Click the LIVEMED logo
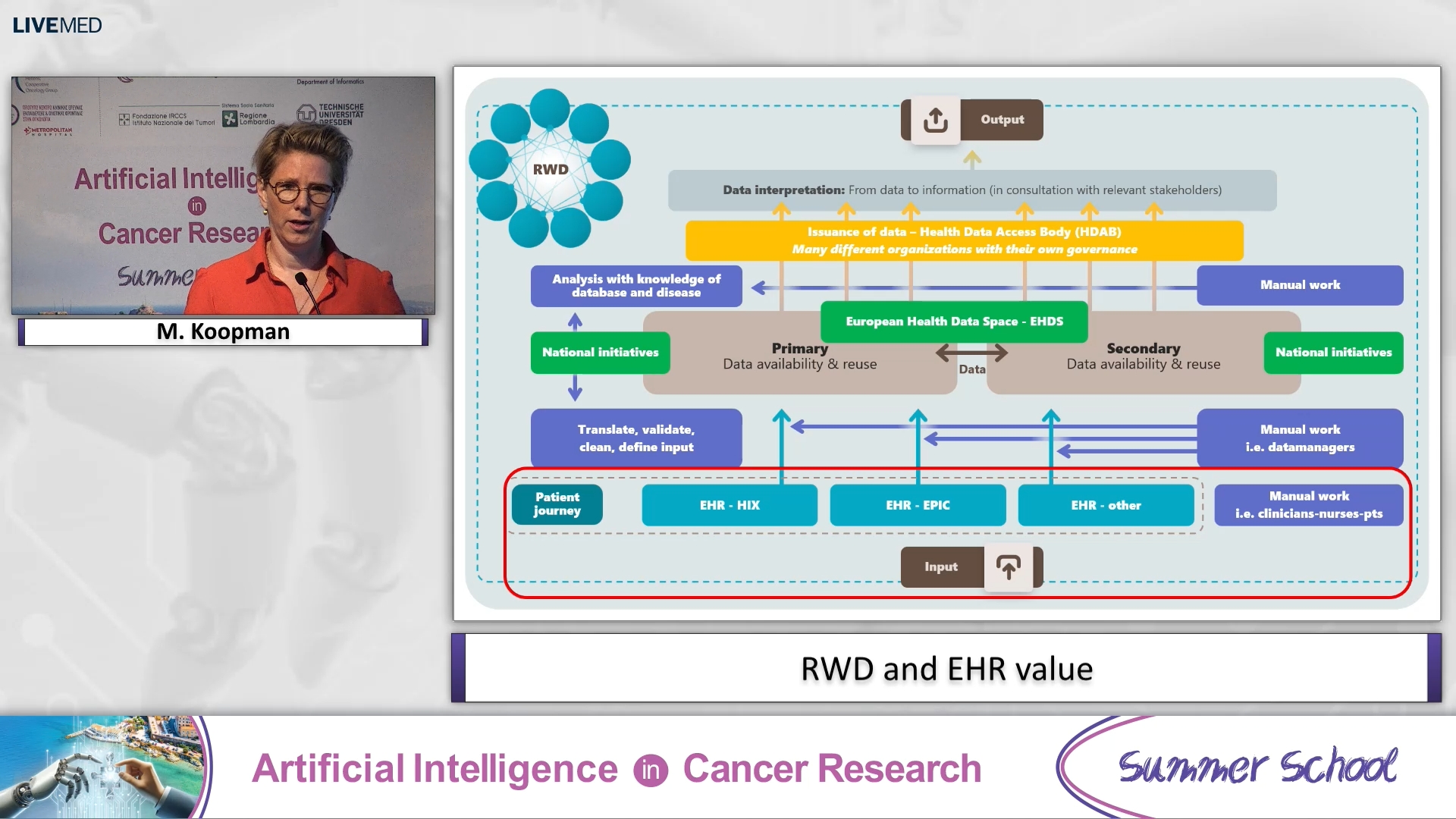Viewport: 1456px width, 819px height. tap(56, 24)
